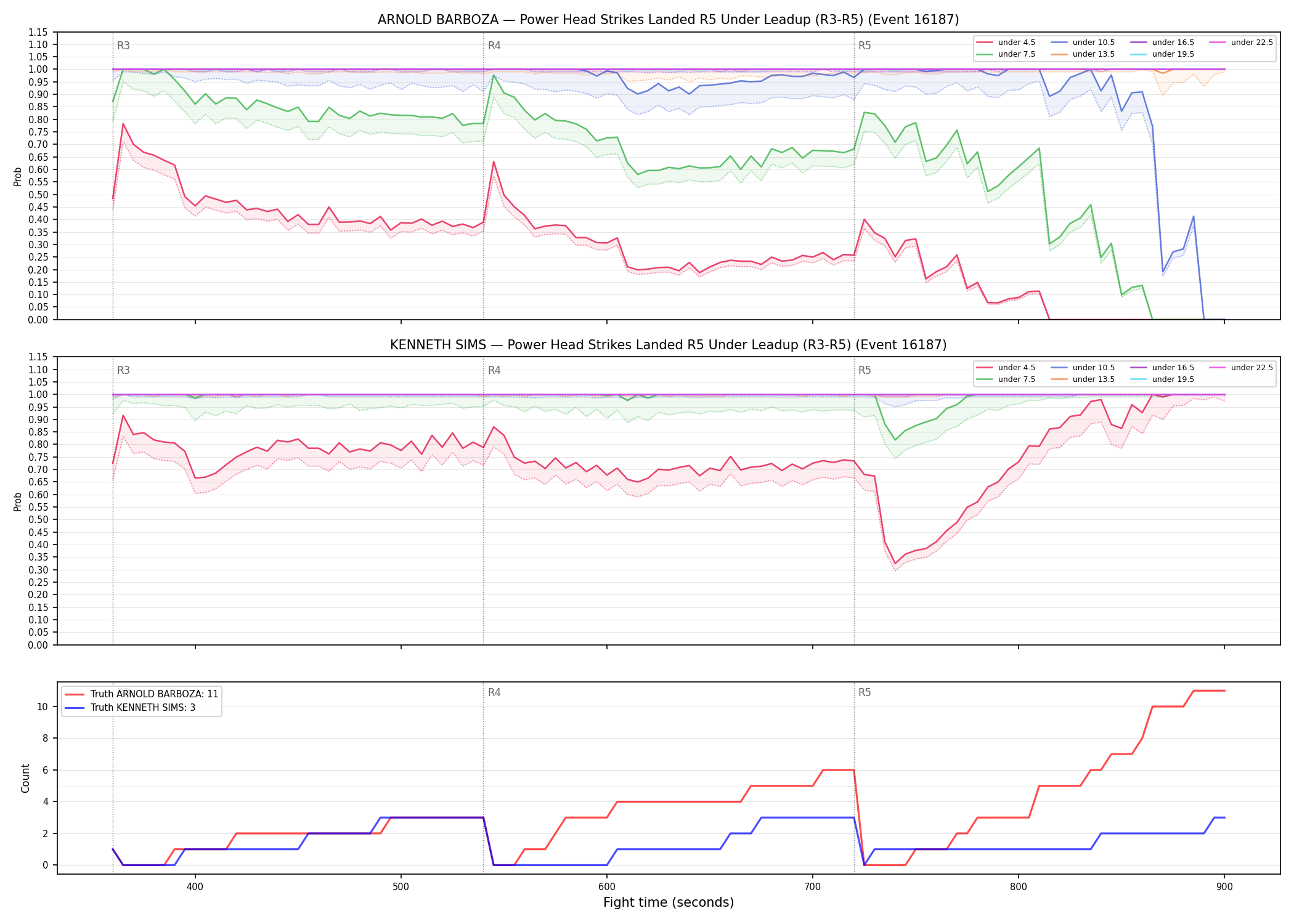This screenshot has height=924, width=1294.
Task: Select 'under 19.5' label in Barboza chart legend
Action: tap(1173, 54)
